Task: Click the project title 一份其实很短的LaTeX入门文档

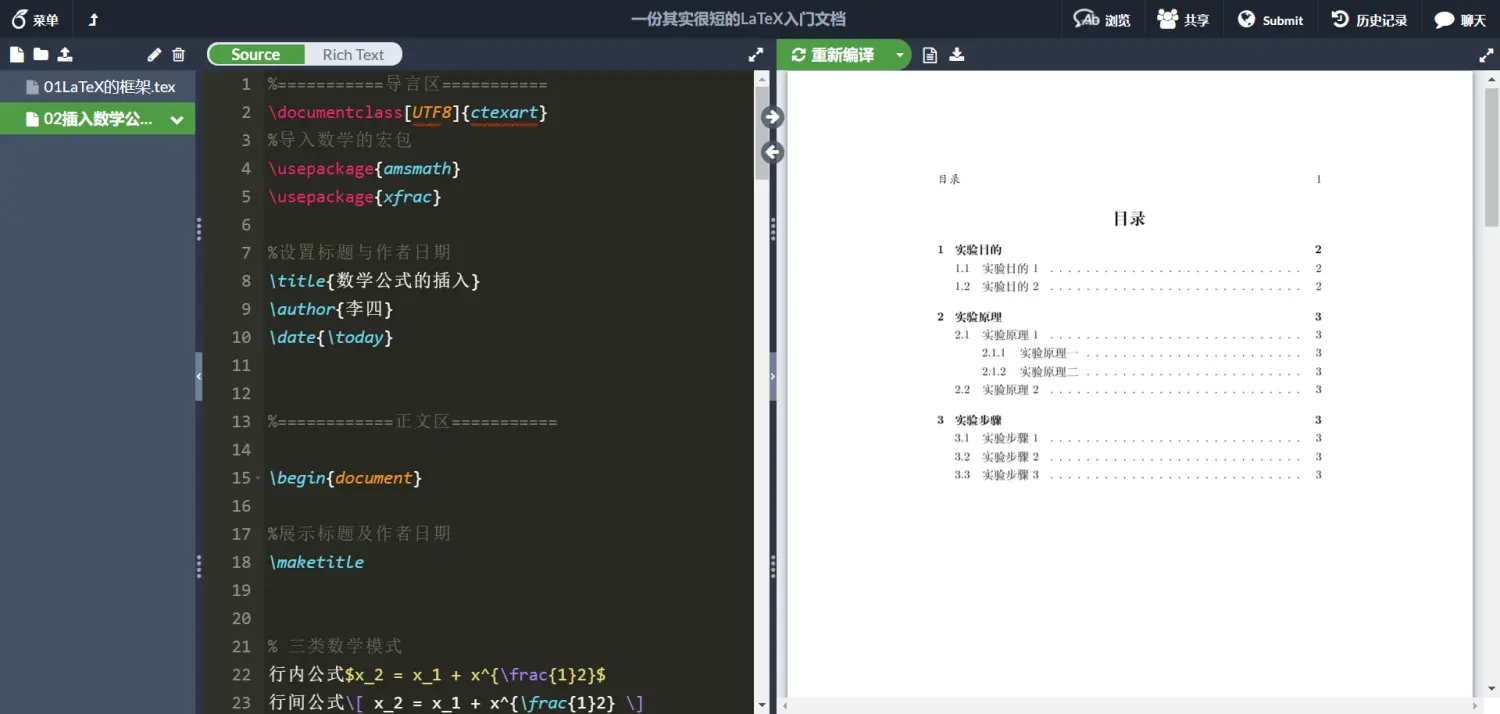Action: coord(738,20)
